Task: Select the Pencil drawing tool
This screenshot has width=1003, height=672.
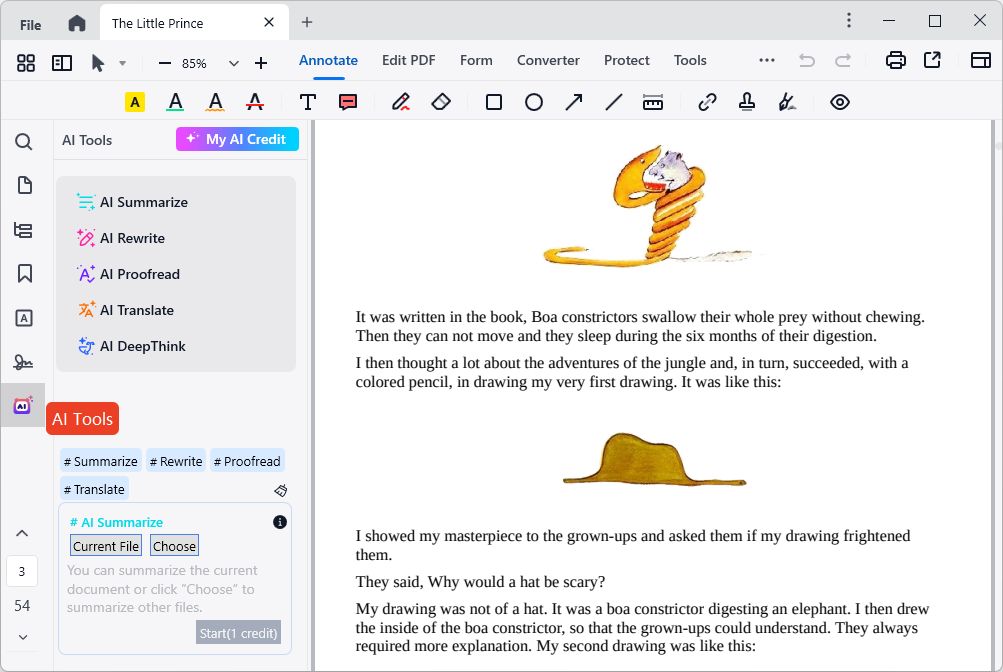Action: (x=401, y=101)
